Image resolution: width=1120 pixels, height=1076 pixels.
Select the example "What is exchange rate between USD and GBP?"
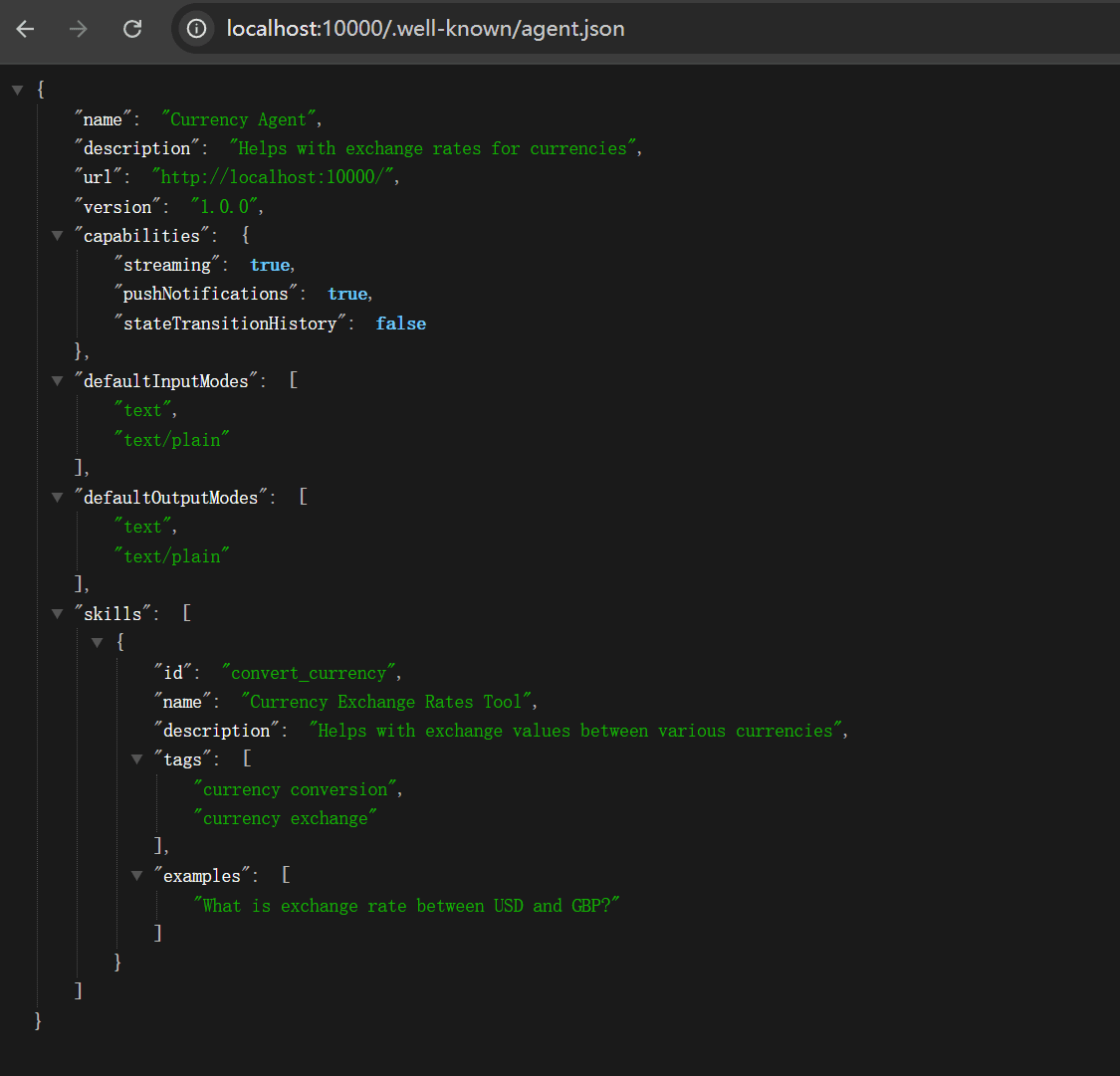pyautogui.click(x=406, y=906)
